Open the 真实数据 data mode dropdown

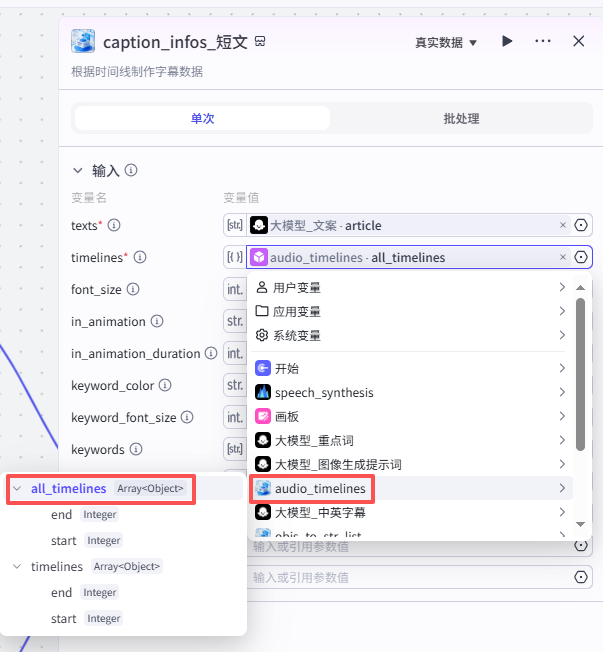(x=446, y=42)
